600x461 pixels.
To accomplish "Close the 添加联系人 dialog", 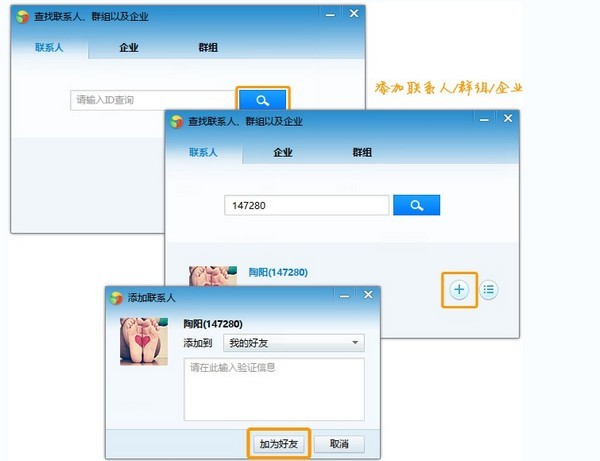I will tap(368, 295).
